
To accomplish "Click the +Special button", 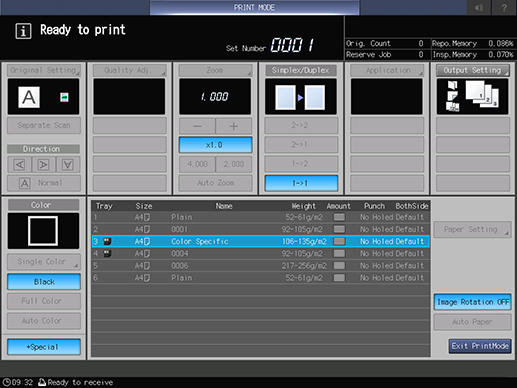I will [44, 347].
